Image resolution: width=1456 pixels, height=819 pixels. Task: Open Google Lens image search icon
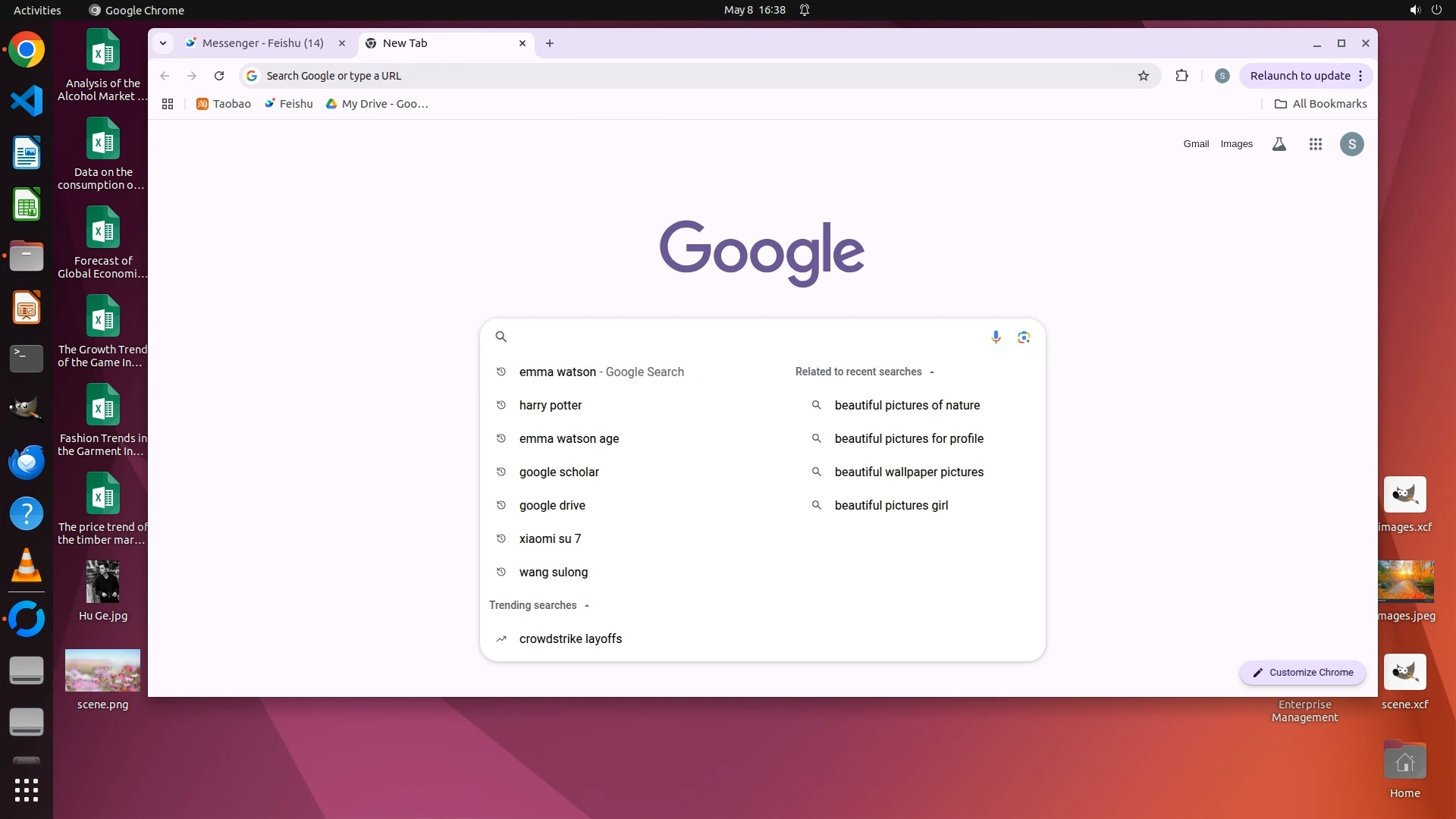[1024, 337]
